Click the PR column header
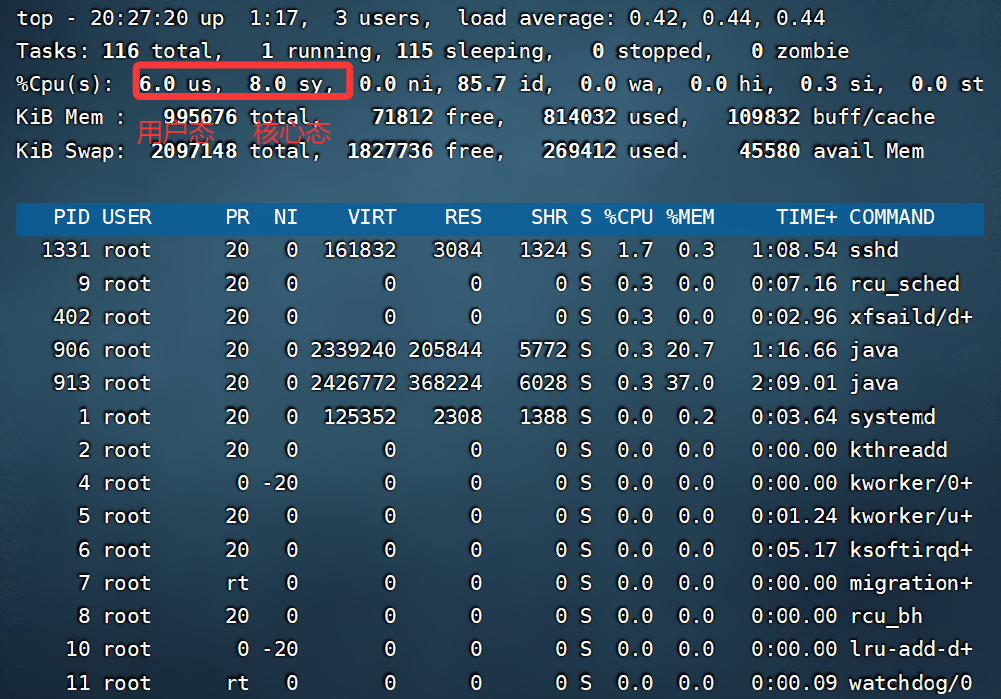The width and height of the screenshot is (1001, 699). click(237, 217)
